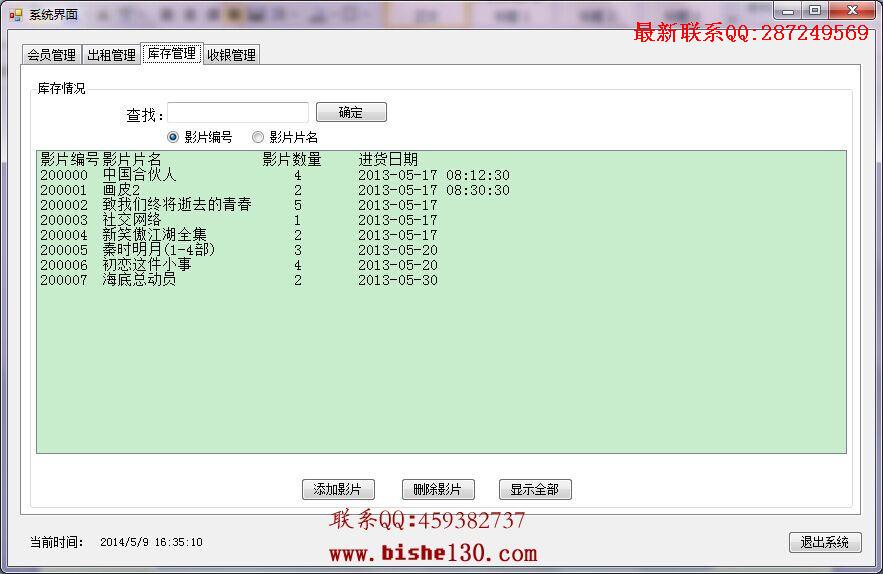Click movie number 200001
Viewport: 883px width, 574px height.
pyautogui.click(x=64, y=190)
